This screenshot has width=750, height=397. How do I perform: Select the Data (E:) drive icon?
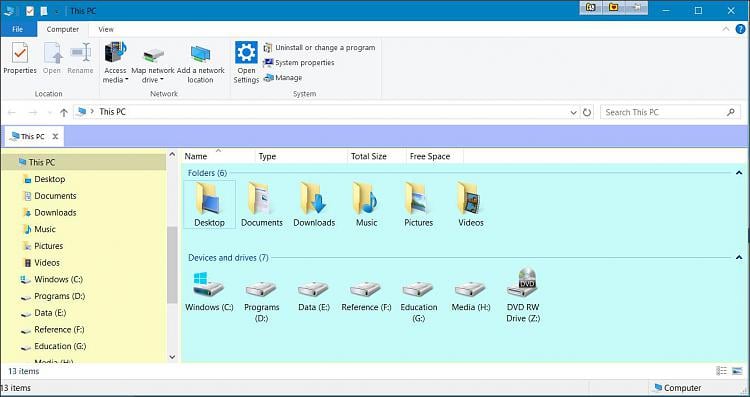[314, 295]
